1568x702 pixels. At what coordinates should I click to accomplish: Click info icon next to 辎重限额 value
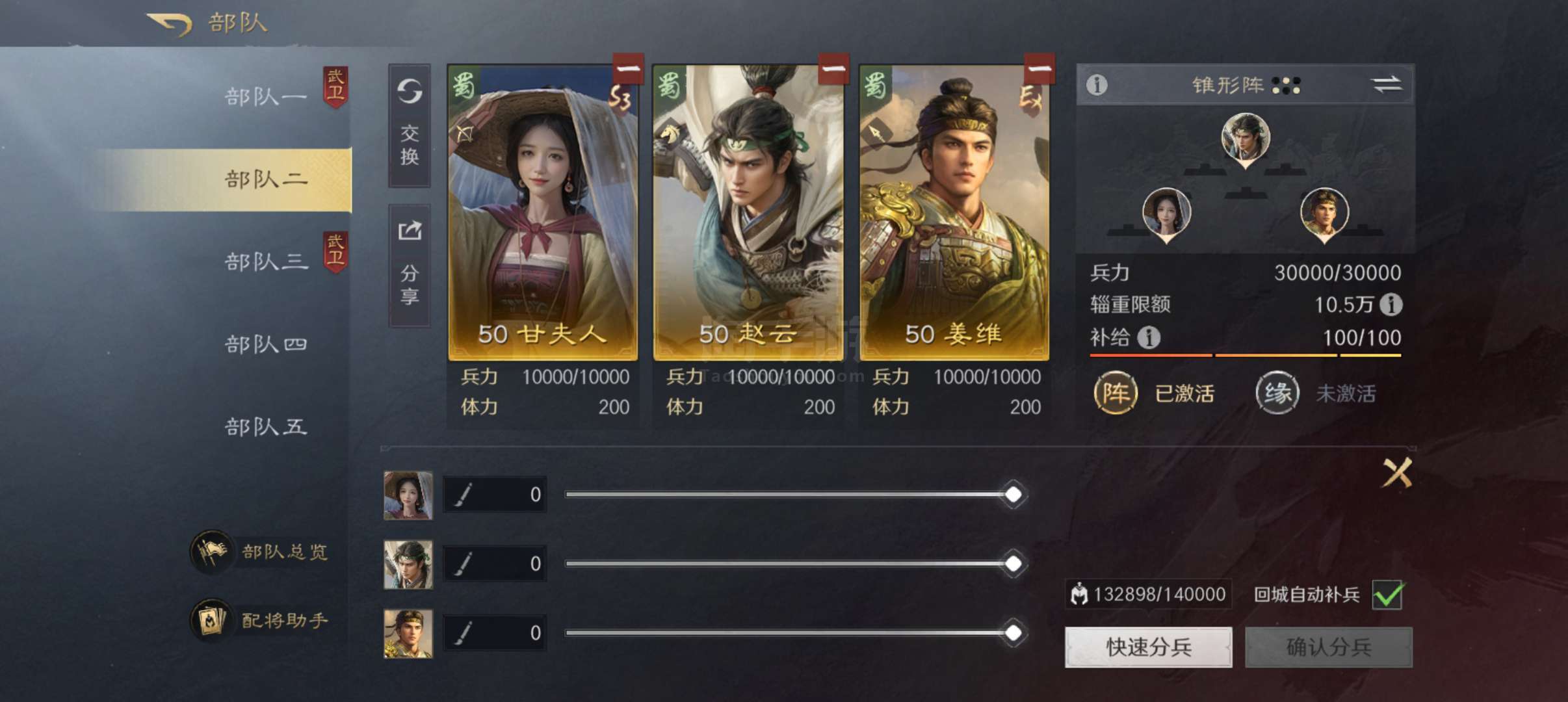[x=1391, y=304]
